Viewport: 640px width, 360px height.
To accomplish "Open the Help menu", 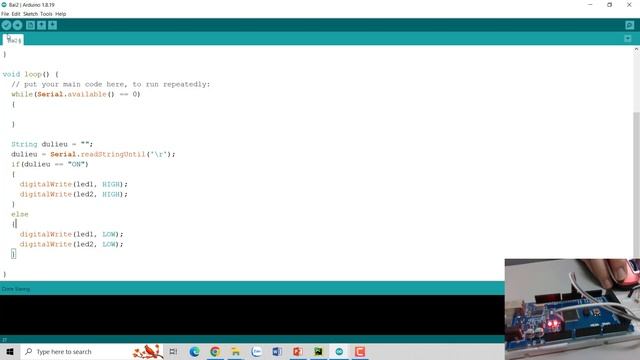I will click(x=60, y=14).
